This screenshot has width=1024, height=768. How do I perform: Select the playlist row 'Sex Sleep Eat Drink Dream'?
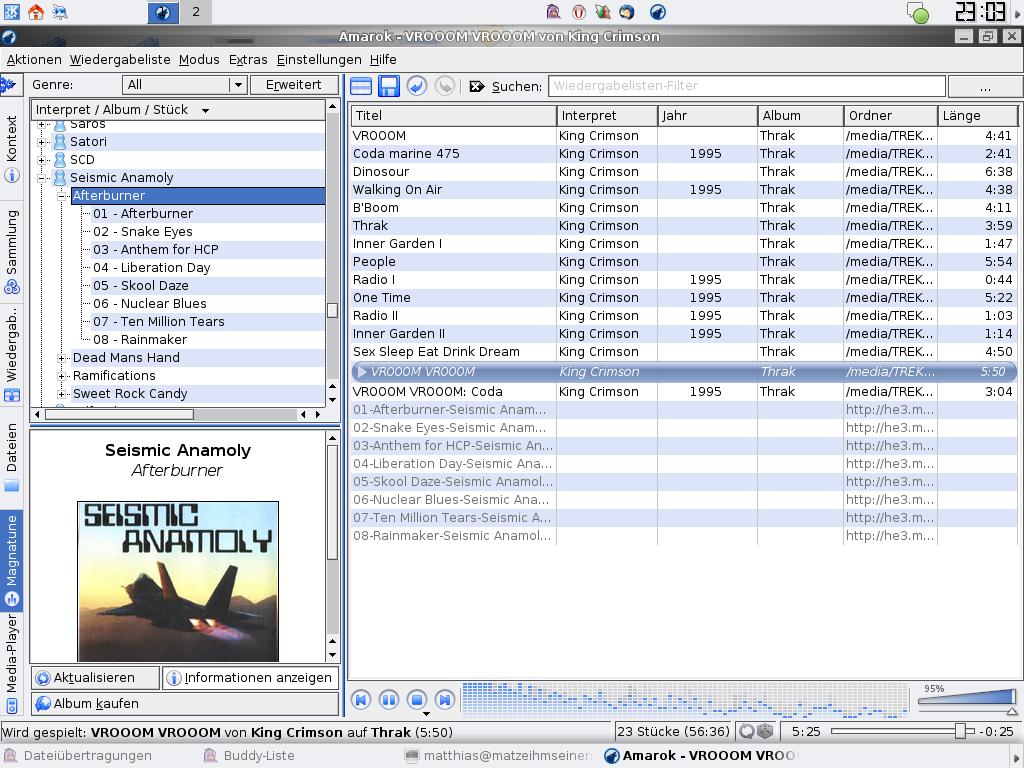tap(682, 351)
